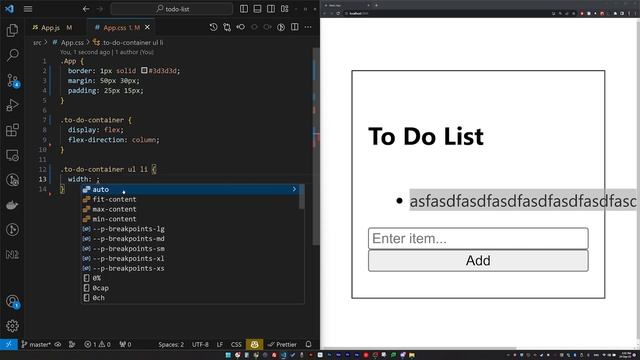Pick the --p-breakpoints-lg suggestion
Image resolution: width=640 pixels, height=360 pixels.
pyautogui.click(x=189, y=229)
